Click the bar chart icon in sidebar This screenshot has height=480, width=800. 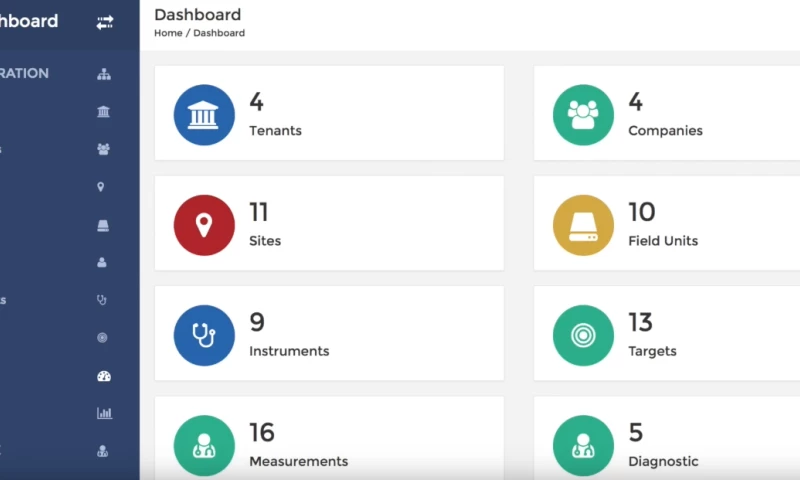(x=103, y=413)
